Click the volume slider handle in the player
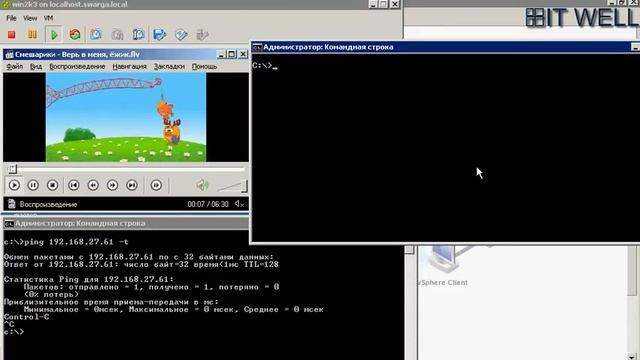This screenshot has height=360, width=640. tap(244, 186)
